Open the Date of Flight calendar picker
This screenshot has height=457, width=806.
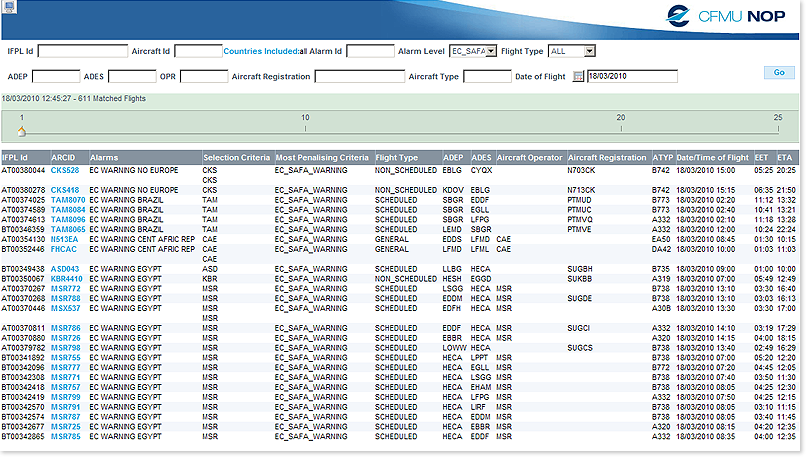(578, 77)
